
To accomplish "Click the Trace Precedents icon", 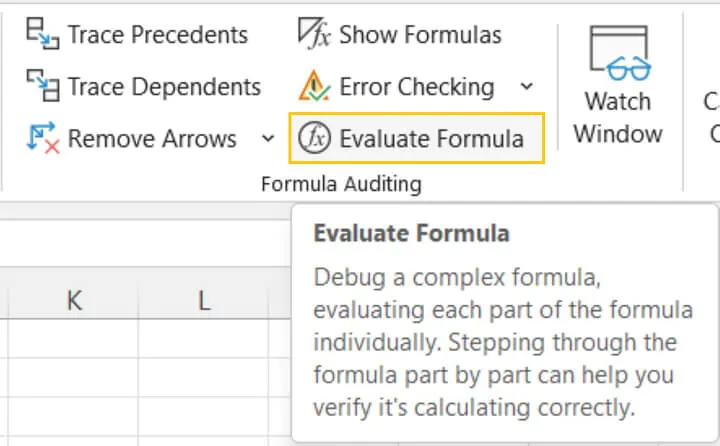I will point(43,34).
